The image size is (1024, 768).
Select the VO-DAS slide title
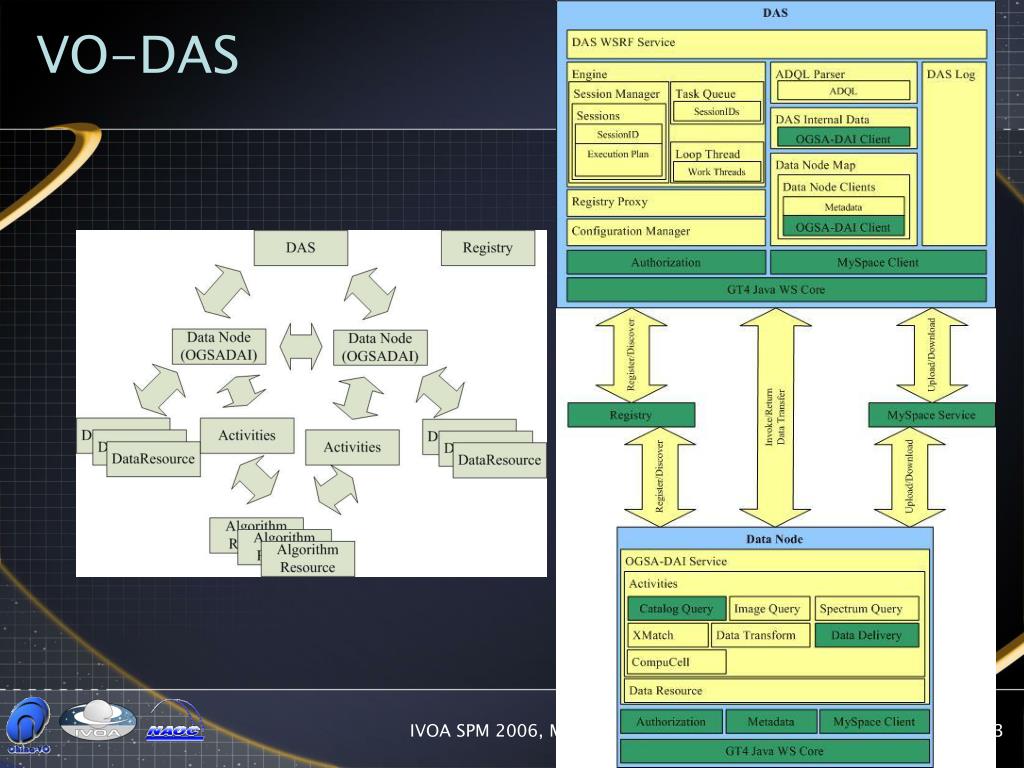click(137, 54)
